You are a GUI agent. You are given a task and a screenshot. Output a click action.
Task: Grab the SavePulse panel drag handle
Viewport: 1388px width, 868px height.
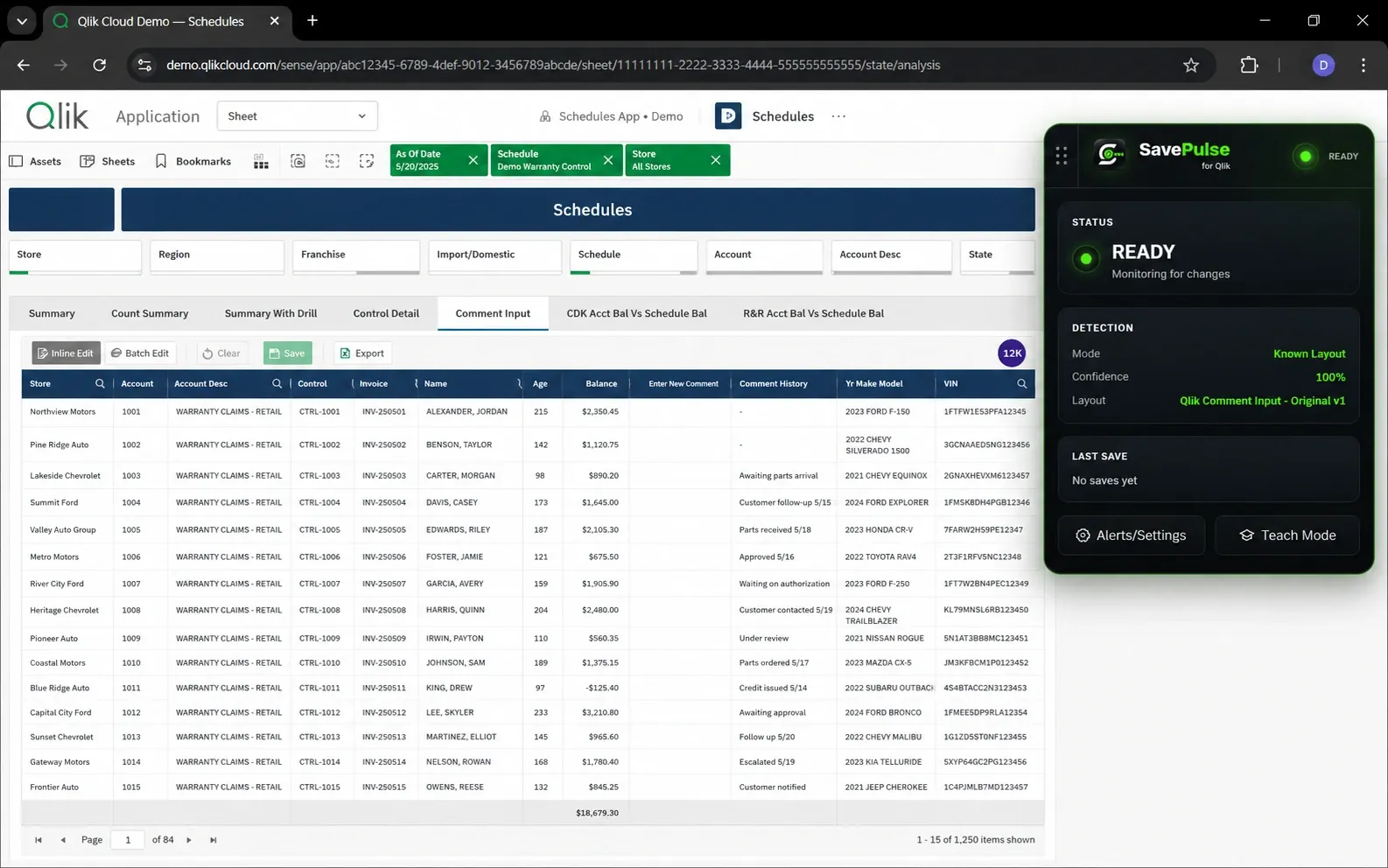1061,156
